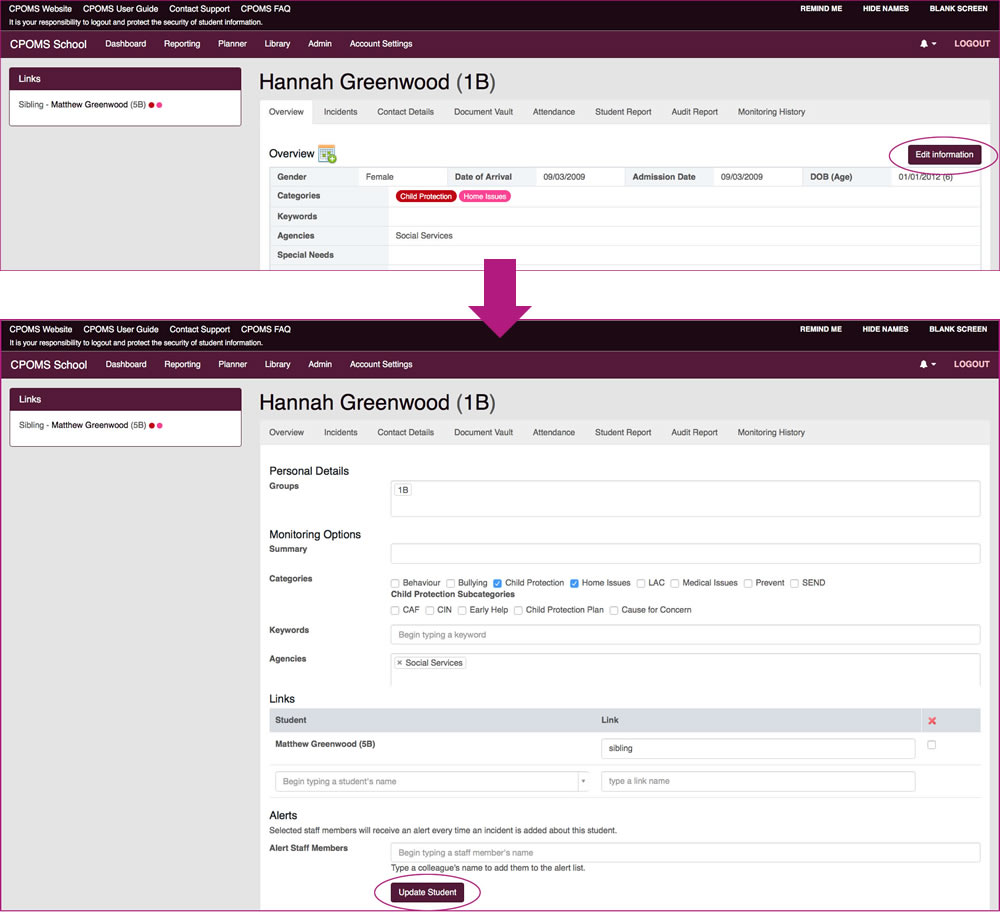Open the Planner menu on the Overview page
1000x912 pixels.
coord(232,44)
